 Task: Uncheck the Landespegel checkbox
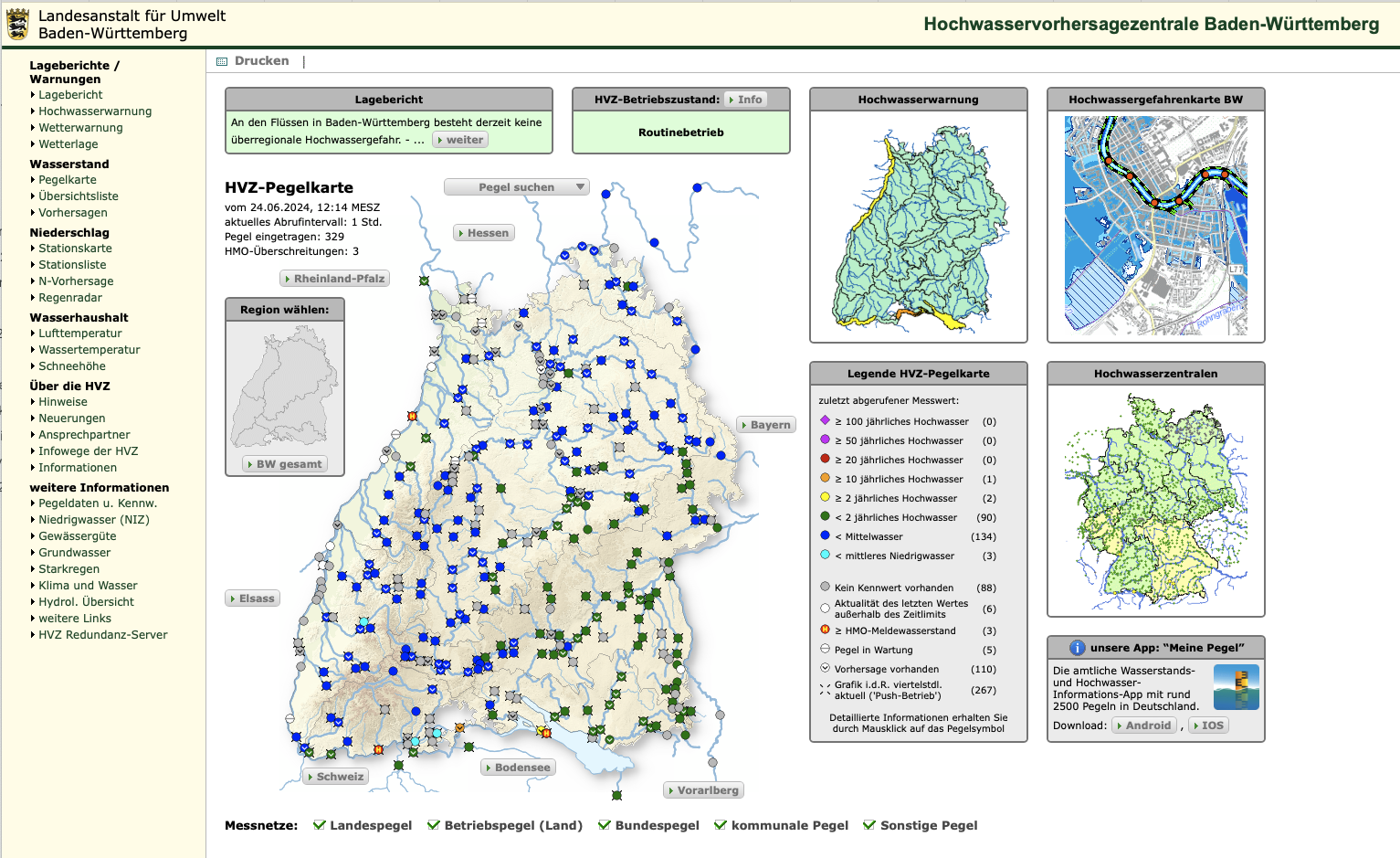(320, 825)
